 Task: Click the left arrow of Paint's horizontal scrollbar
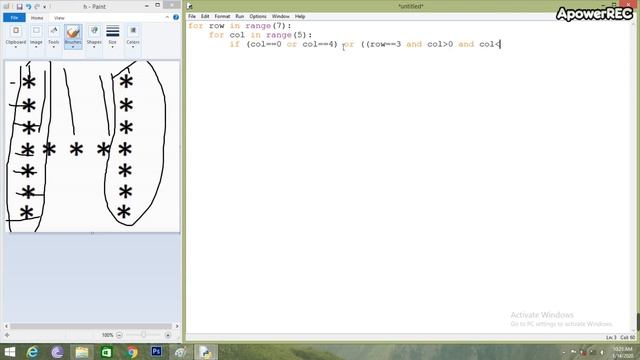pos(6,326)
